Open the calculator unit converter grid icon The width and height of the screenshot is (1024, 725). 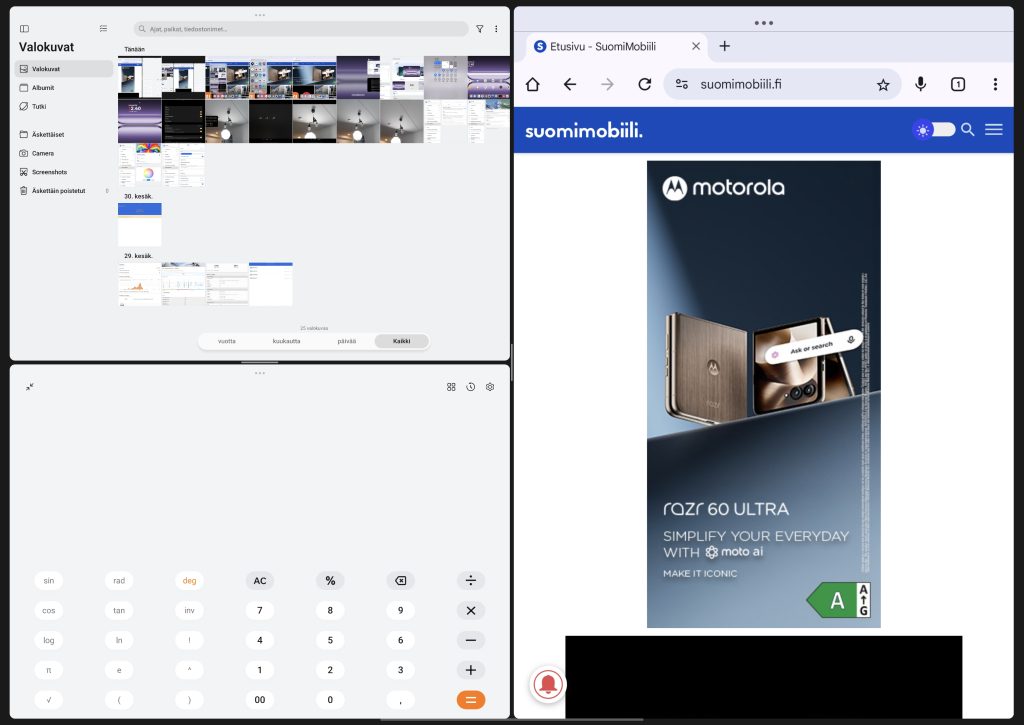[451, 387]
